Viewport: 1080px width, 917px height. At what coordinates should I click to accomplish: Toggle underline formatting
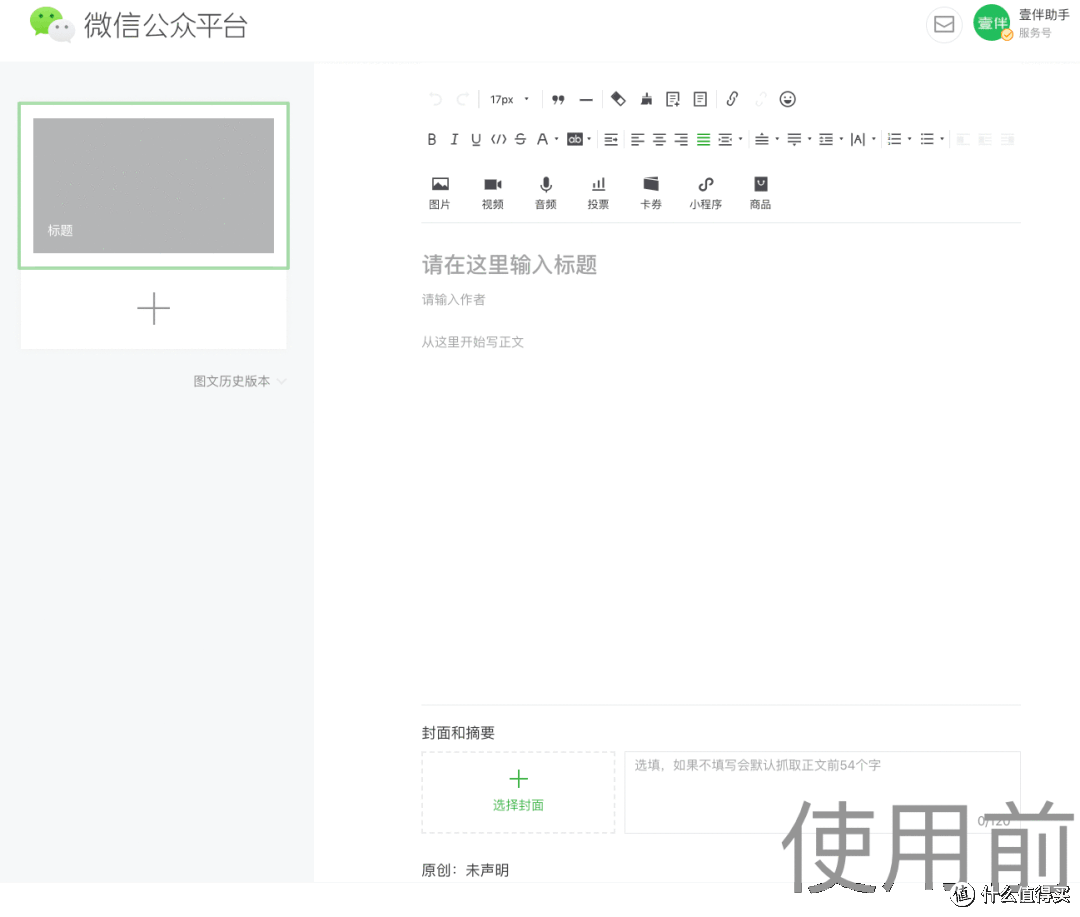coord(476,140)
